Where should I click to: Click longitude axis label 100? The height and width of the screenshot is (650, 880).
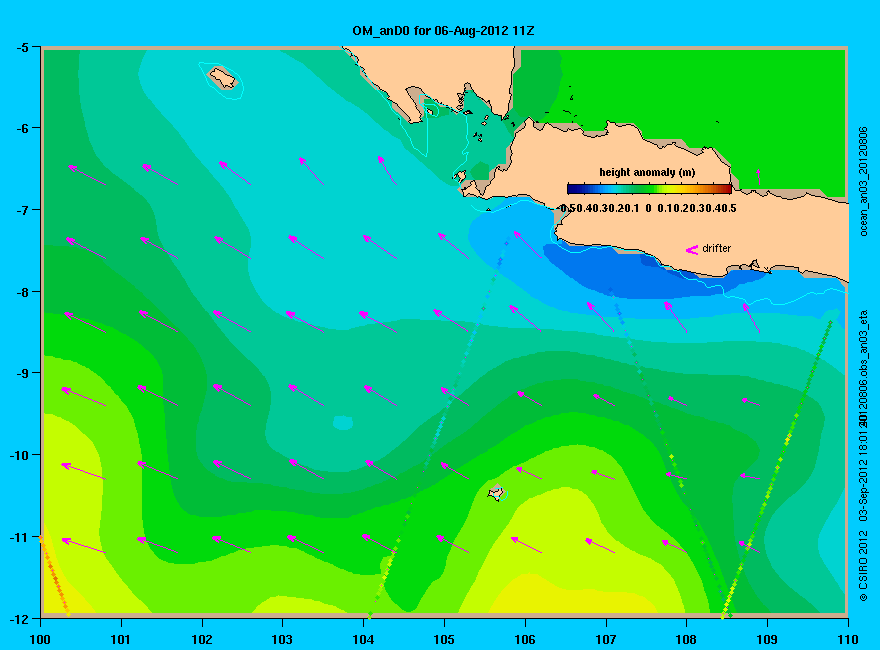(40, 639)
